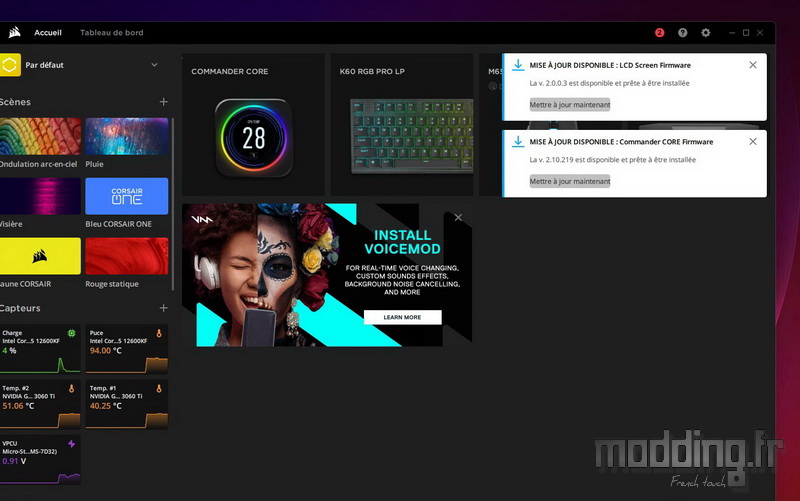
Task: Click the Scènes section heading
Action: pyautogui.click(x=15, y=102)
